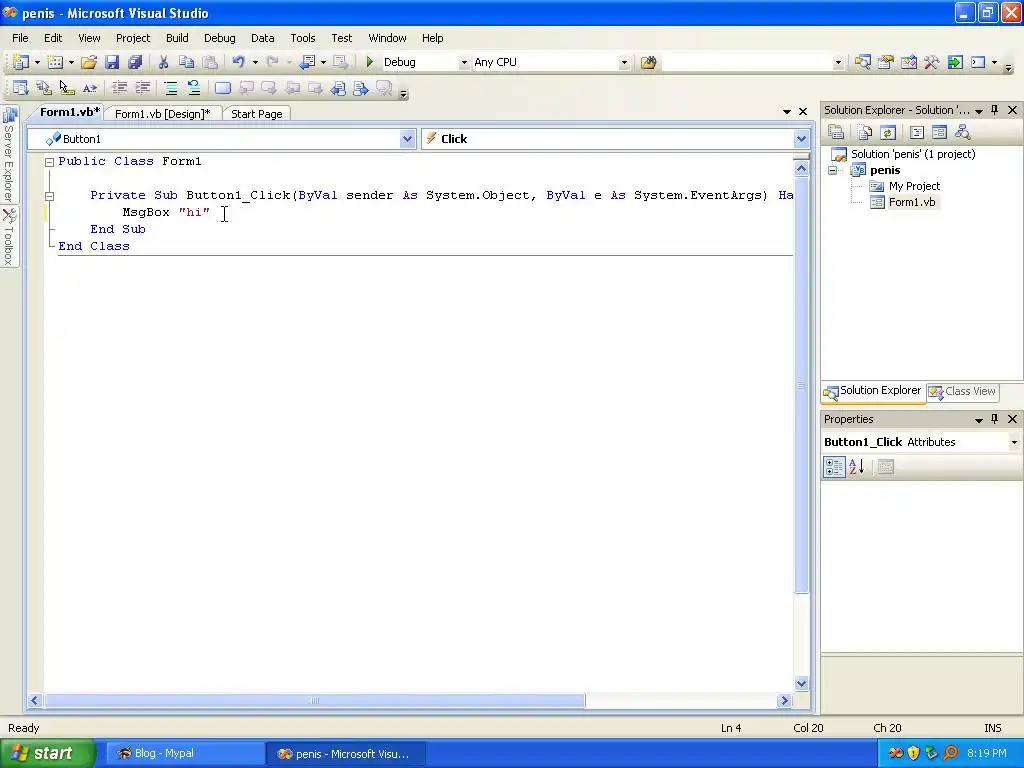Open the Build menu
This screenshot has height=768, width=1024.
(x=177, y=38)
